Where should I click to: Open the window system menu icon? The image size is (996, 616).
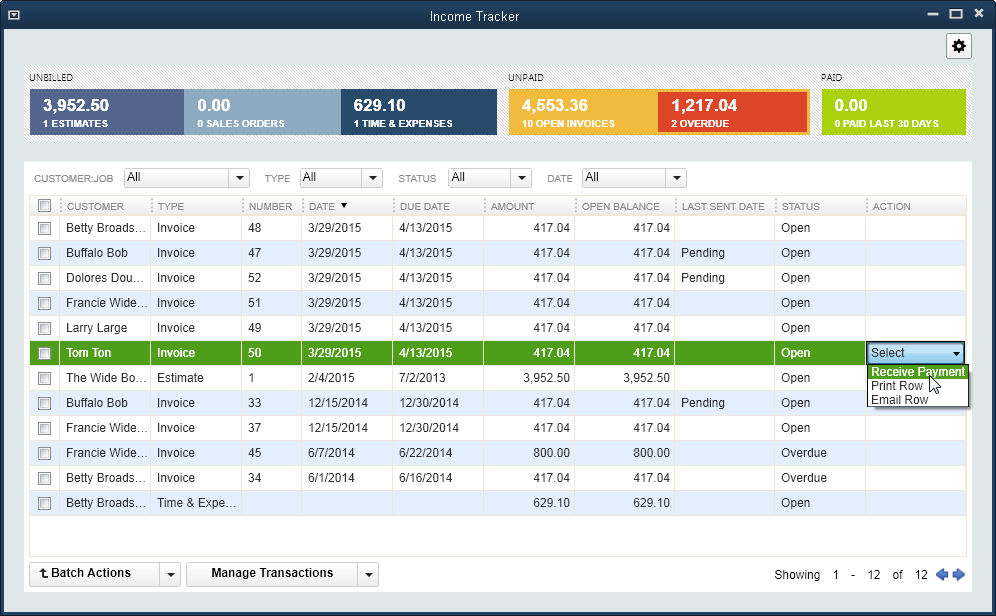point(13,15)
